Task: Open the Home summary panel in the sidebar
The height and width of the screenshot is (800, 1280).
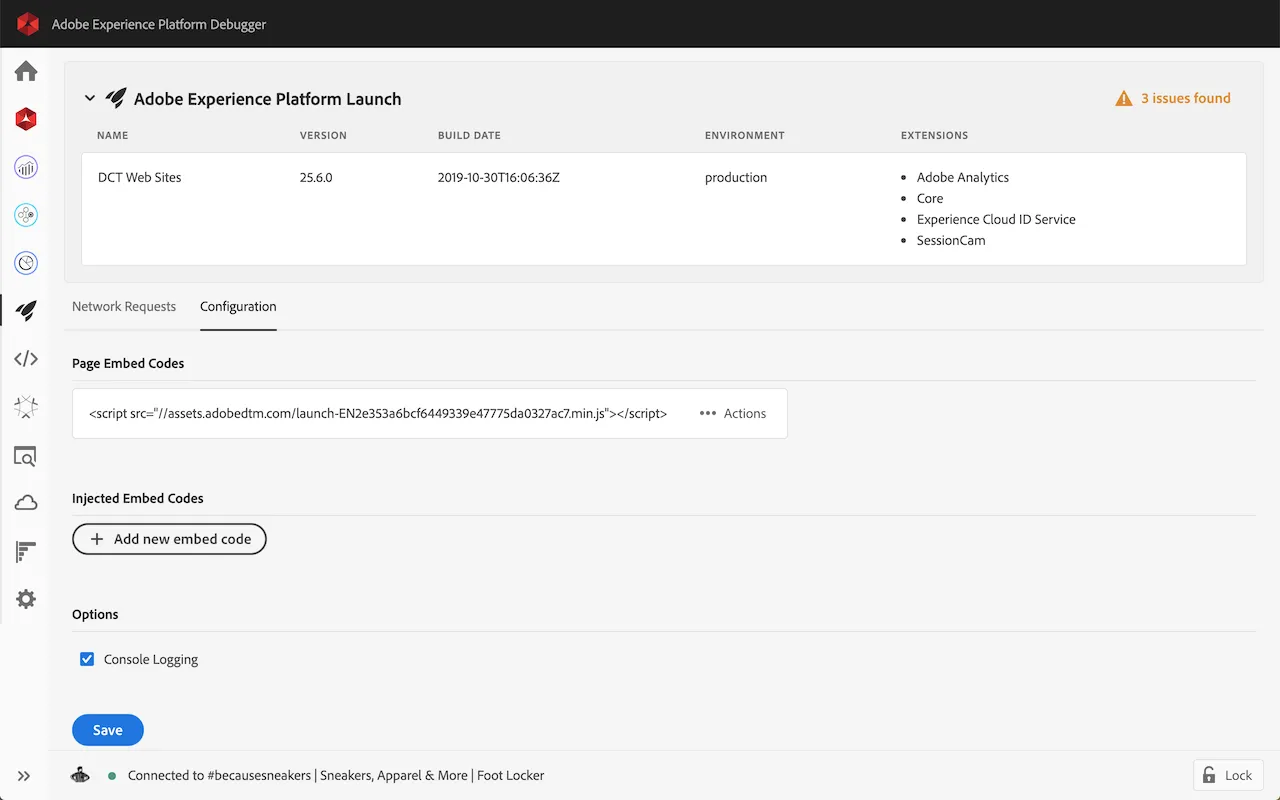Action: pyautogui.click(x=25, y=71)
